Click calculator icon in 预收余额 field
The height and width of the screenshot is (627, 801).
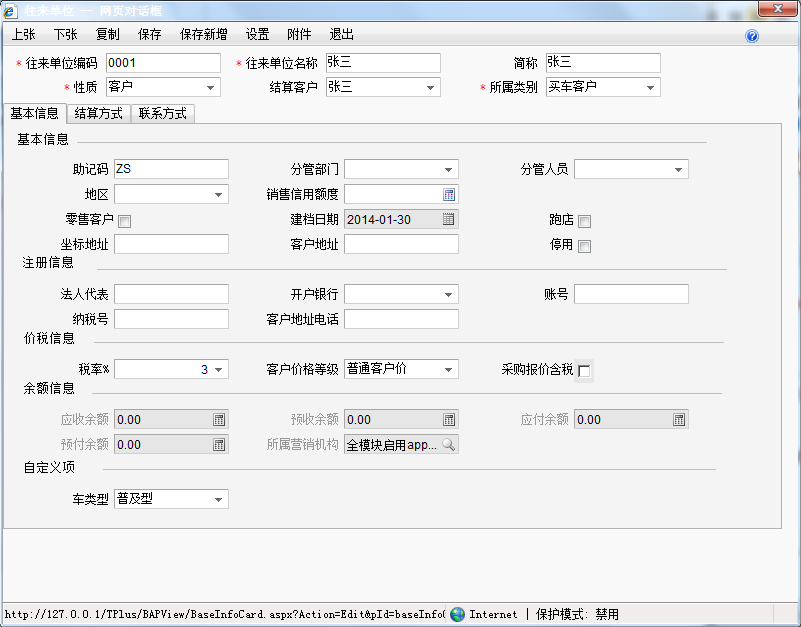(x=449, y=420)
